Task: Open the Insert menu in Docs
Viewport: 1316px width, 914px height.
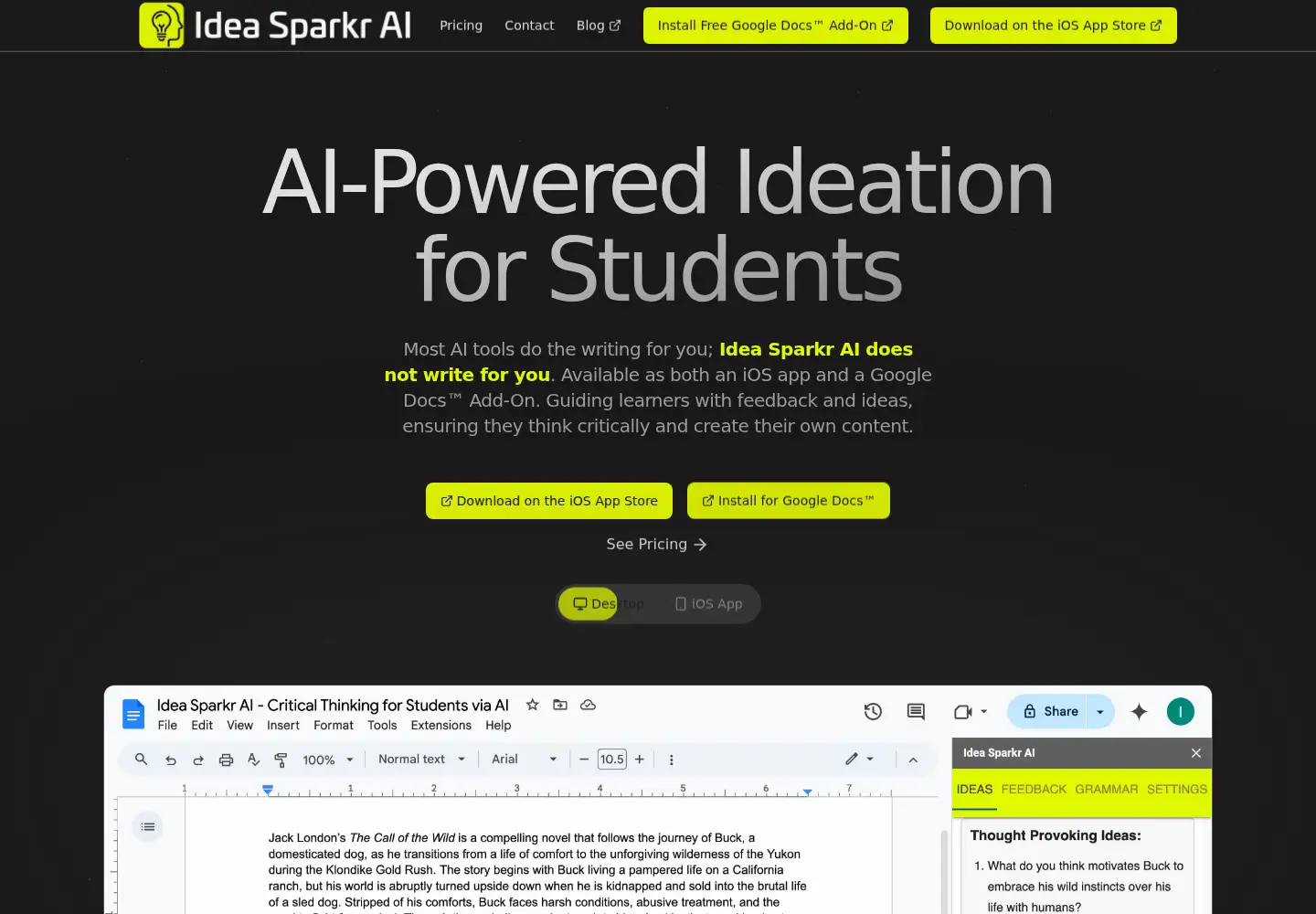Action: [x=283, y=726]
